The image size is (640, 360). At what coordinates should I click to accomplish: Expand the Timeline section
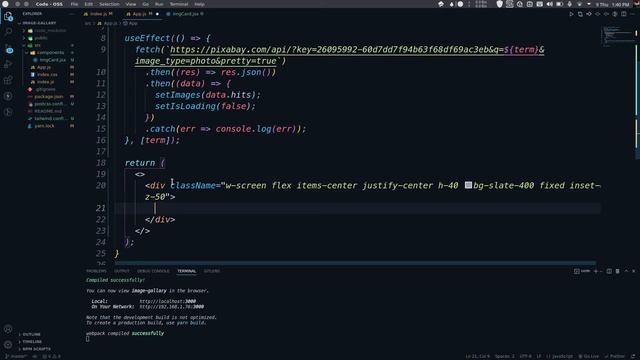click(32, 342)
